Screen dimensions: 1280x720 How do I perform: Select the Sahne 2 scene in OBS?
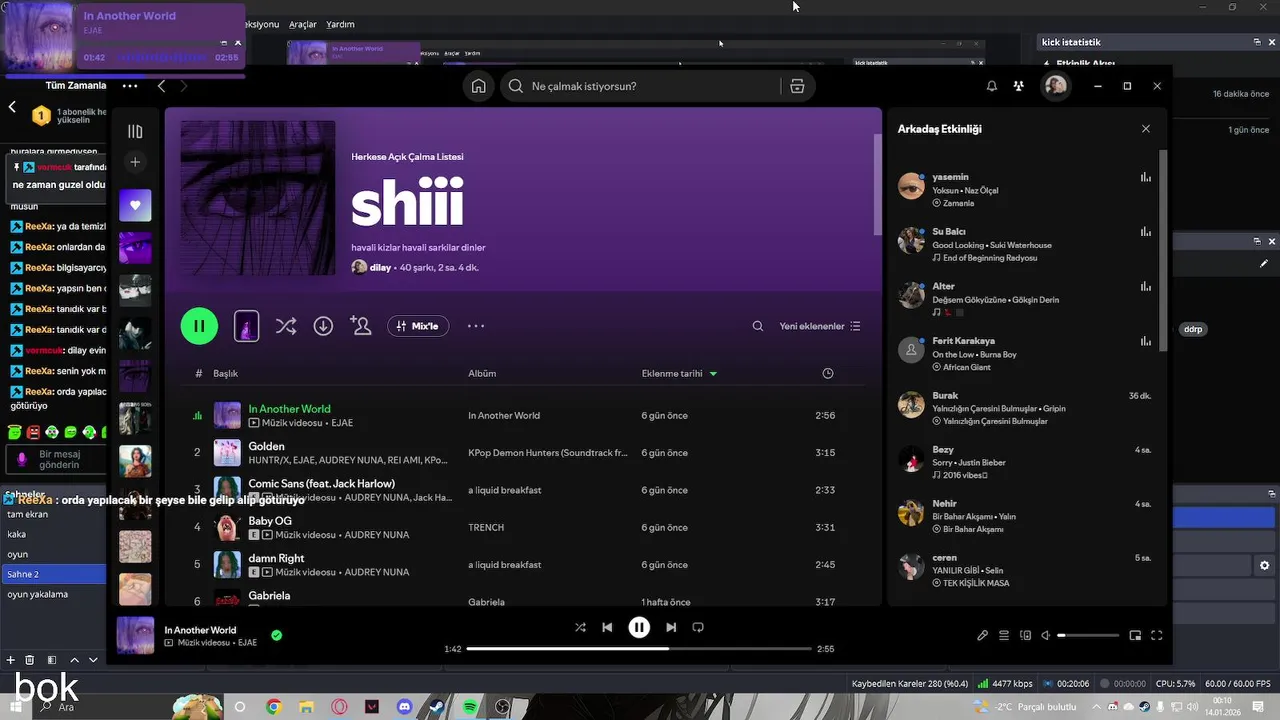point(53,574)
